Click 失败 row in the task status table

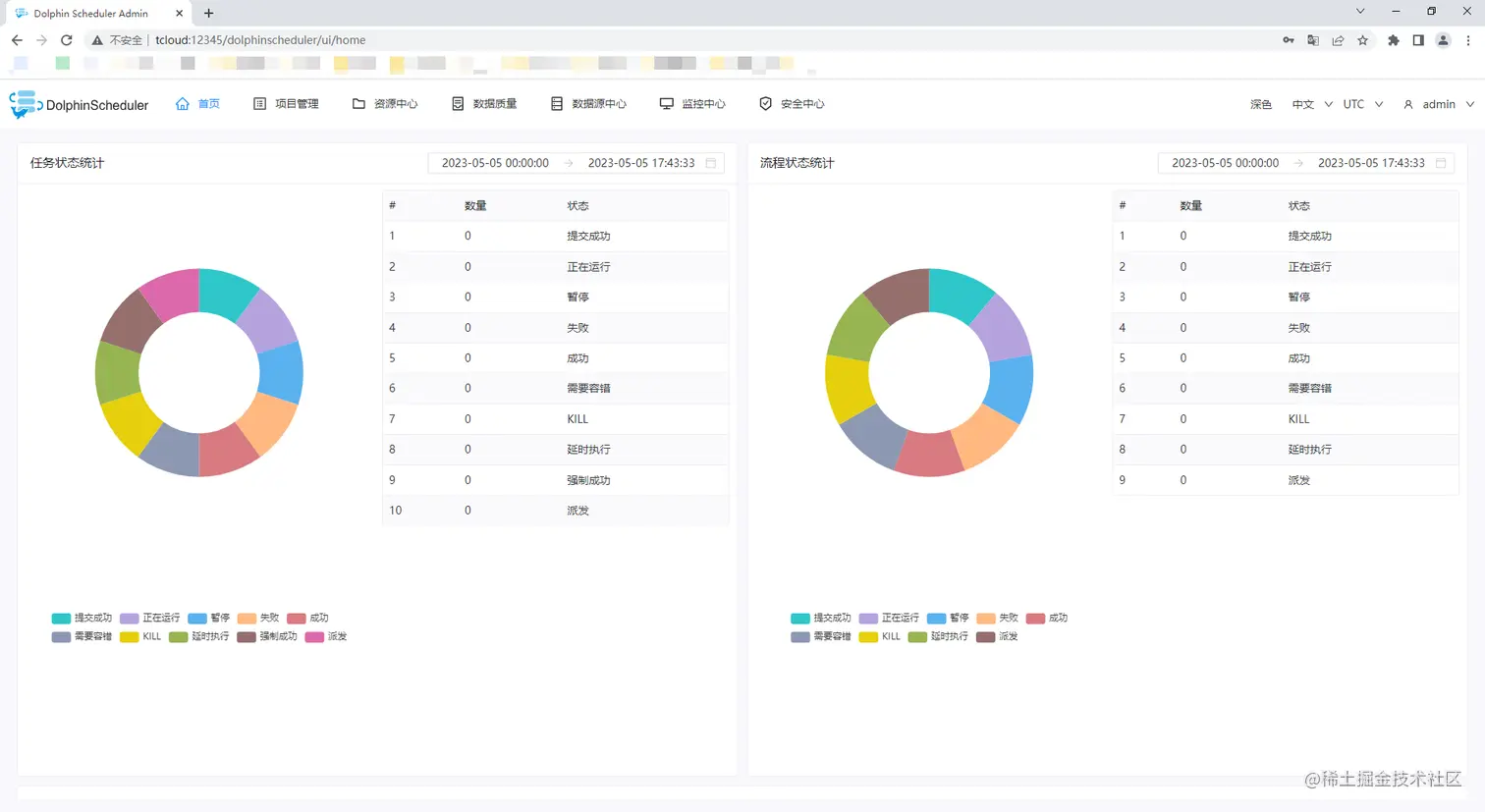[x=556, y=328]
